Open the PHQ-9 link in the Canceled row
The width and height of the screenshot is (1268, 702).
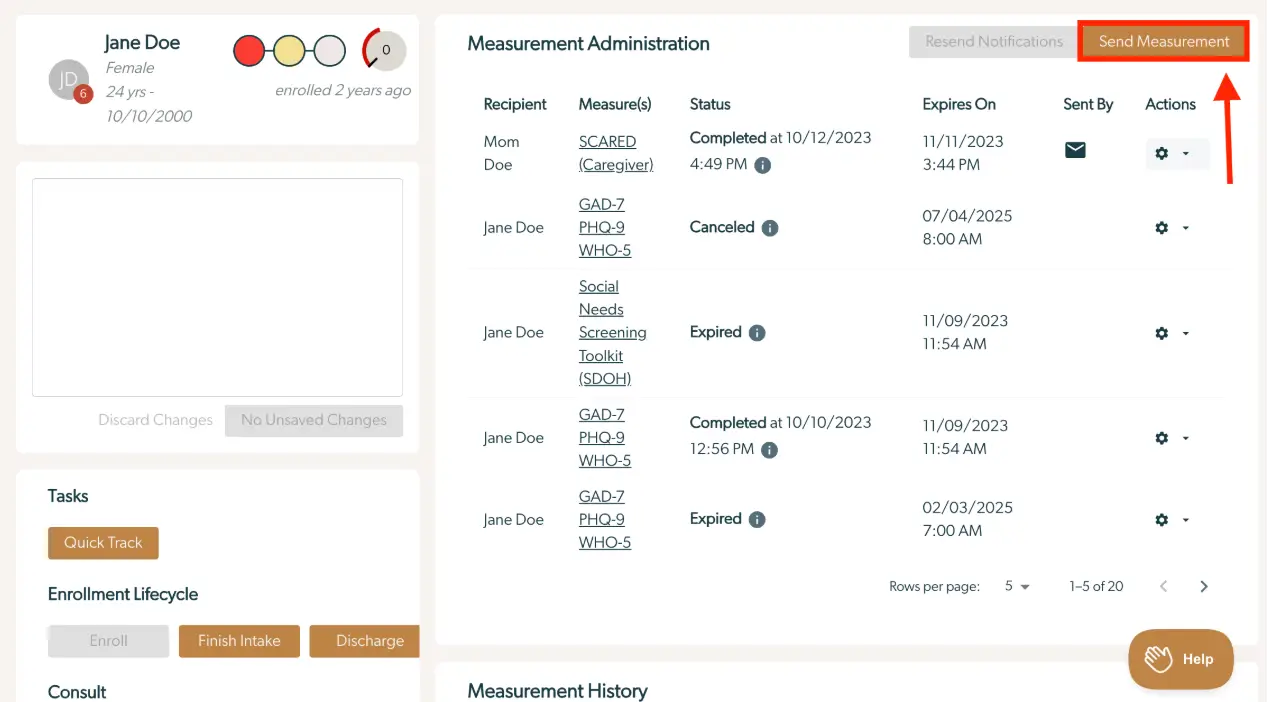coord(601,227)
